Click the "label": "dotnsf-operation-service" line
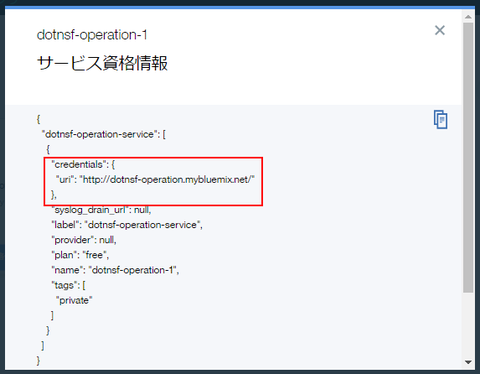The image size is (480, 374). pos(127,225)
